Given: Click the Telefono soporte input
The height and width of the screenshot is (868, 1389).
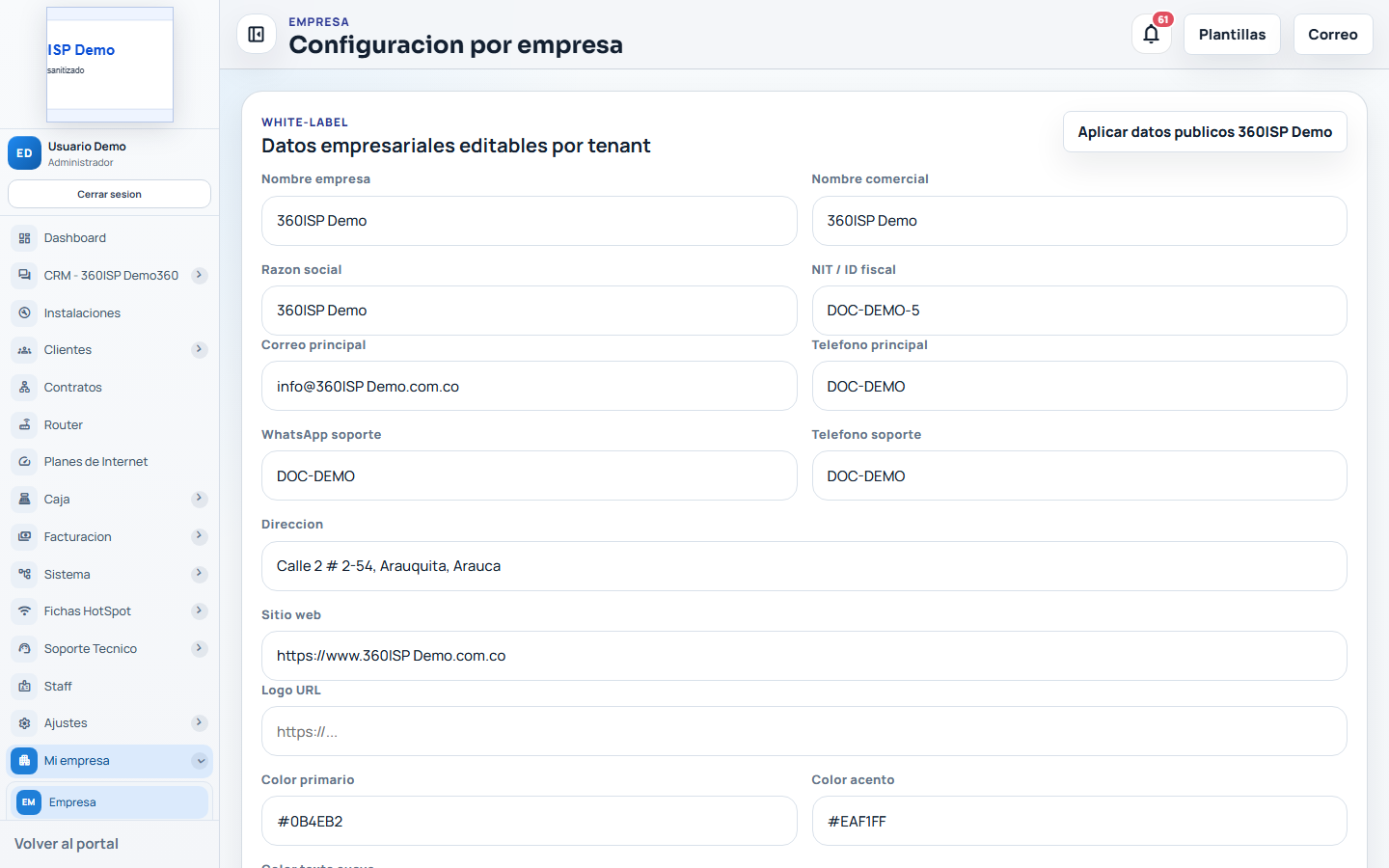Looking at the screenshot, I should point(1079,476).
